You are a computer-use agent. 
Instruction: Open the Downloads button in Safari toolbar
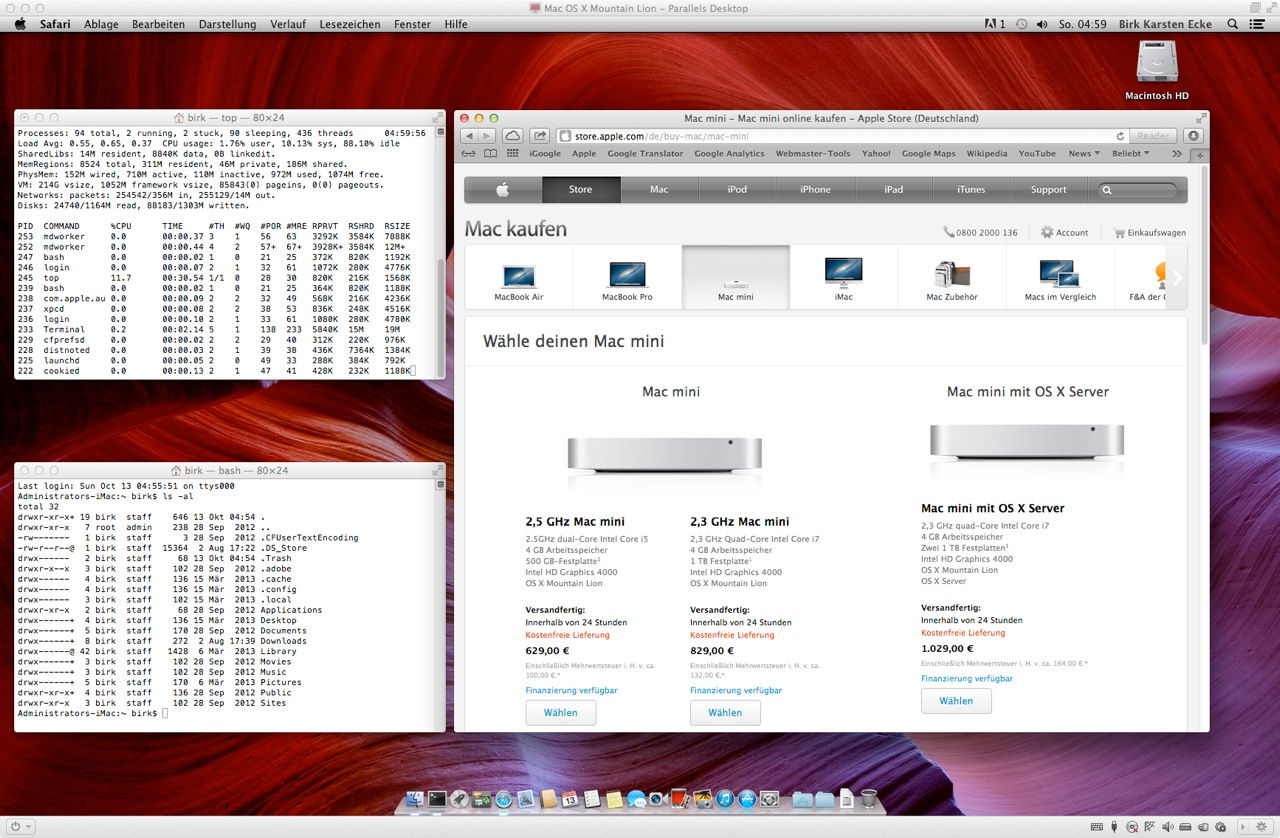coord(1193,136)
